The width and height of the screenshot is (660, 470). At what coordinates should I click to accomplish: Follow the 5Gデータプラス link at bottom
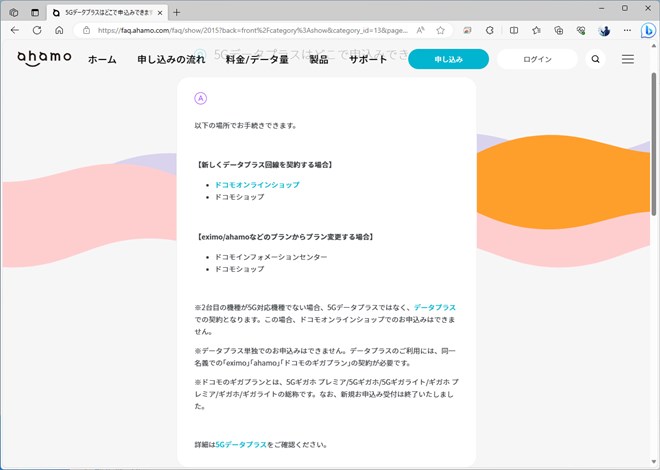click(241, 445)
